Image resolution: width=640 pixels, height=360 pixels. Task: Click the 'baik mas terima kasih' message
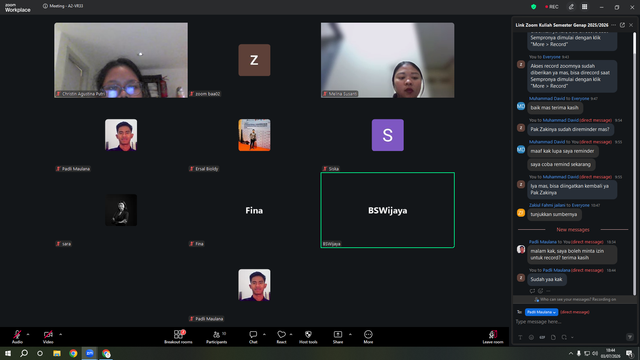click(x=554, y=108)
